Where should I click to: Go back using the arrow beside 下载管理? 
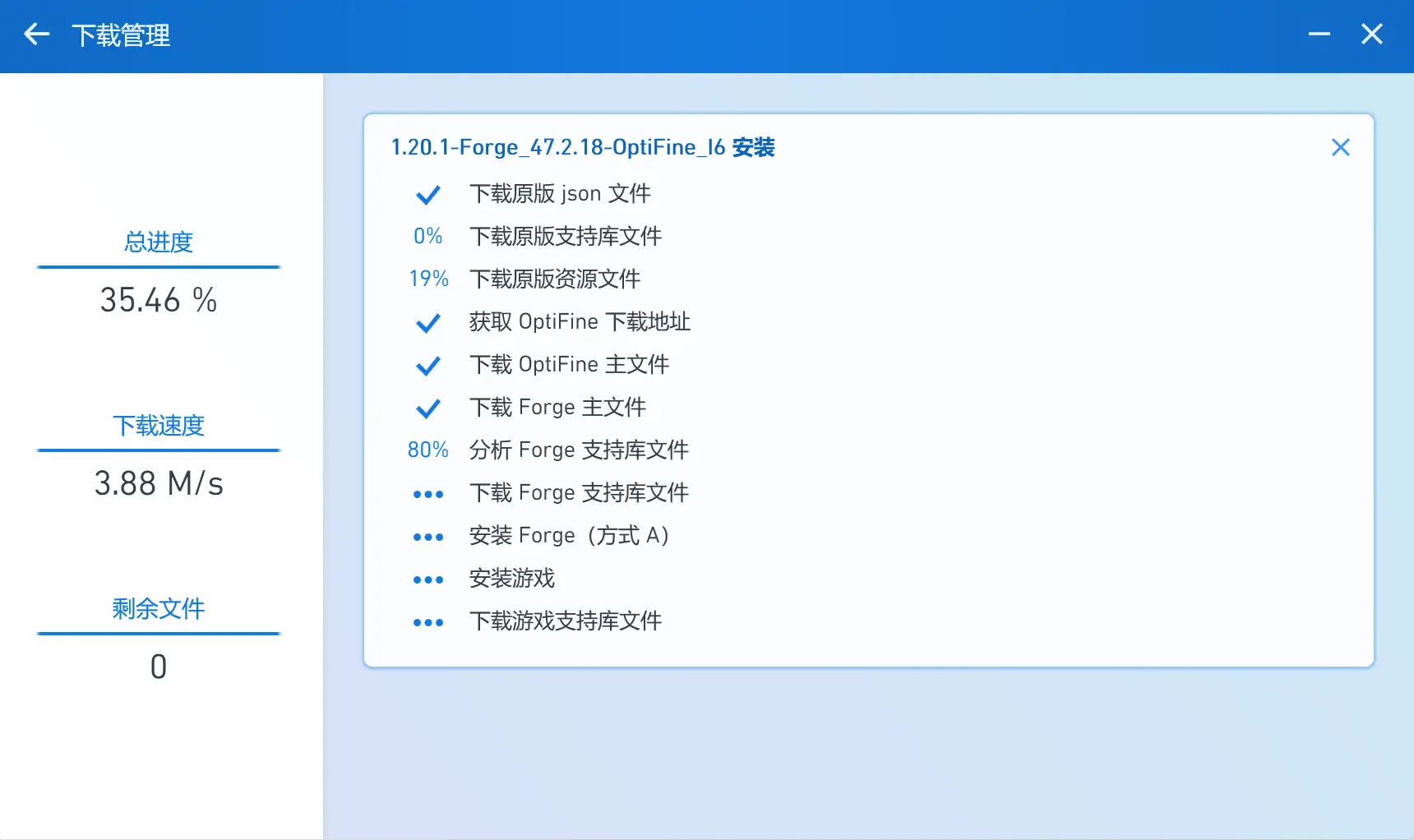pos(37,35)
